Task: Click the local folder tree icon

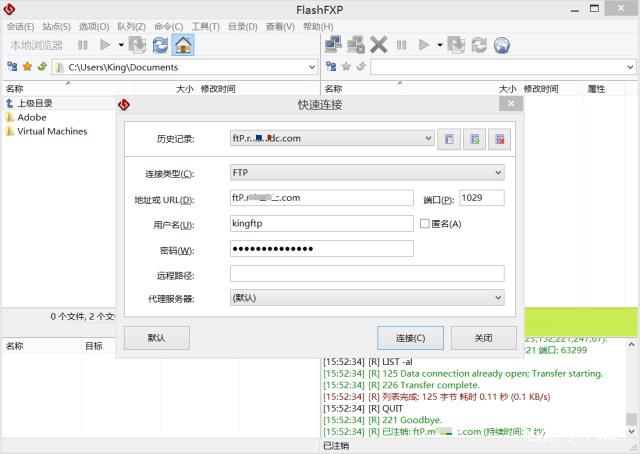Action: [x=12, y=67]
